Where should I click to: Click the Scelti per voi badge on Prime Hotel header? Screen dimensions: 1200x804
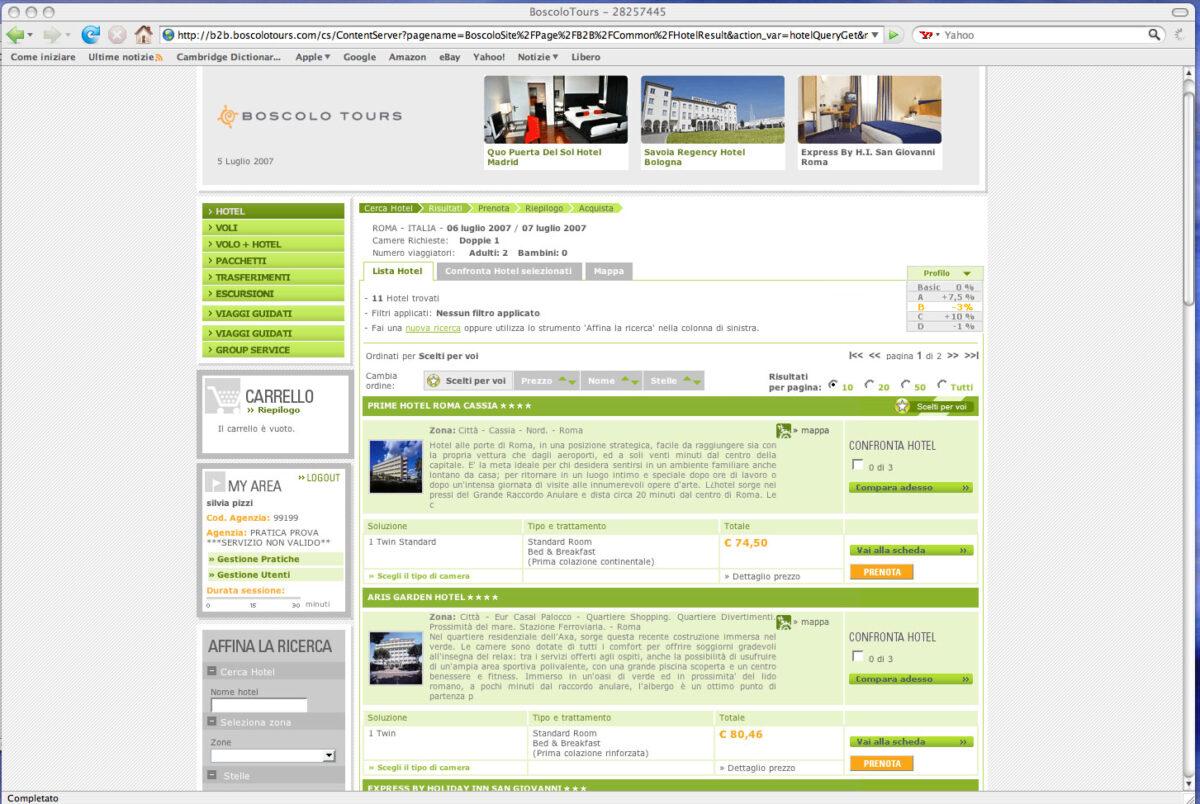click(x=934, y=406)
